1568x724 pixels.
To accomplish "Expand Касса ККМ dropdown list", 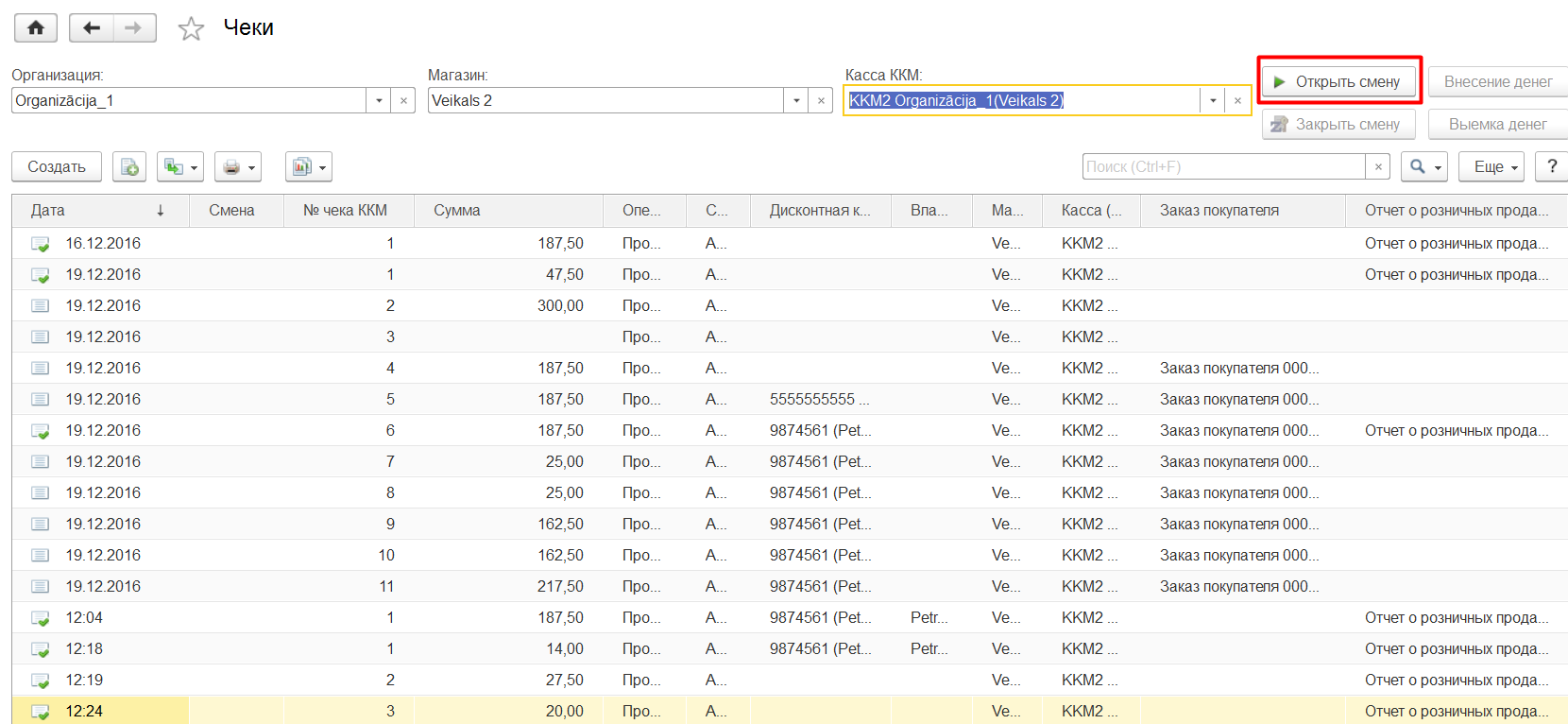I will [x=1213, y=100].
